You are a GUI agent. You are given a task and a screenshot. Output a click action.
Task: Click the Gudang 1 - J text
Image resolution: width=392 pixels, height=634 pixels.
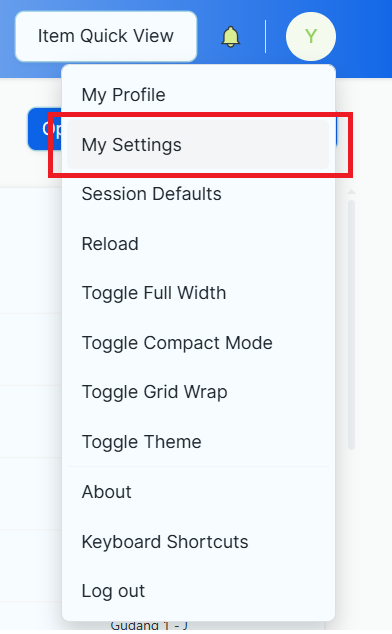pyautogui.click(x=149, y=626)
